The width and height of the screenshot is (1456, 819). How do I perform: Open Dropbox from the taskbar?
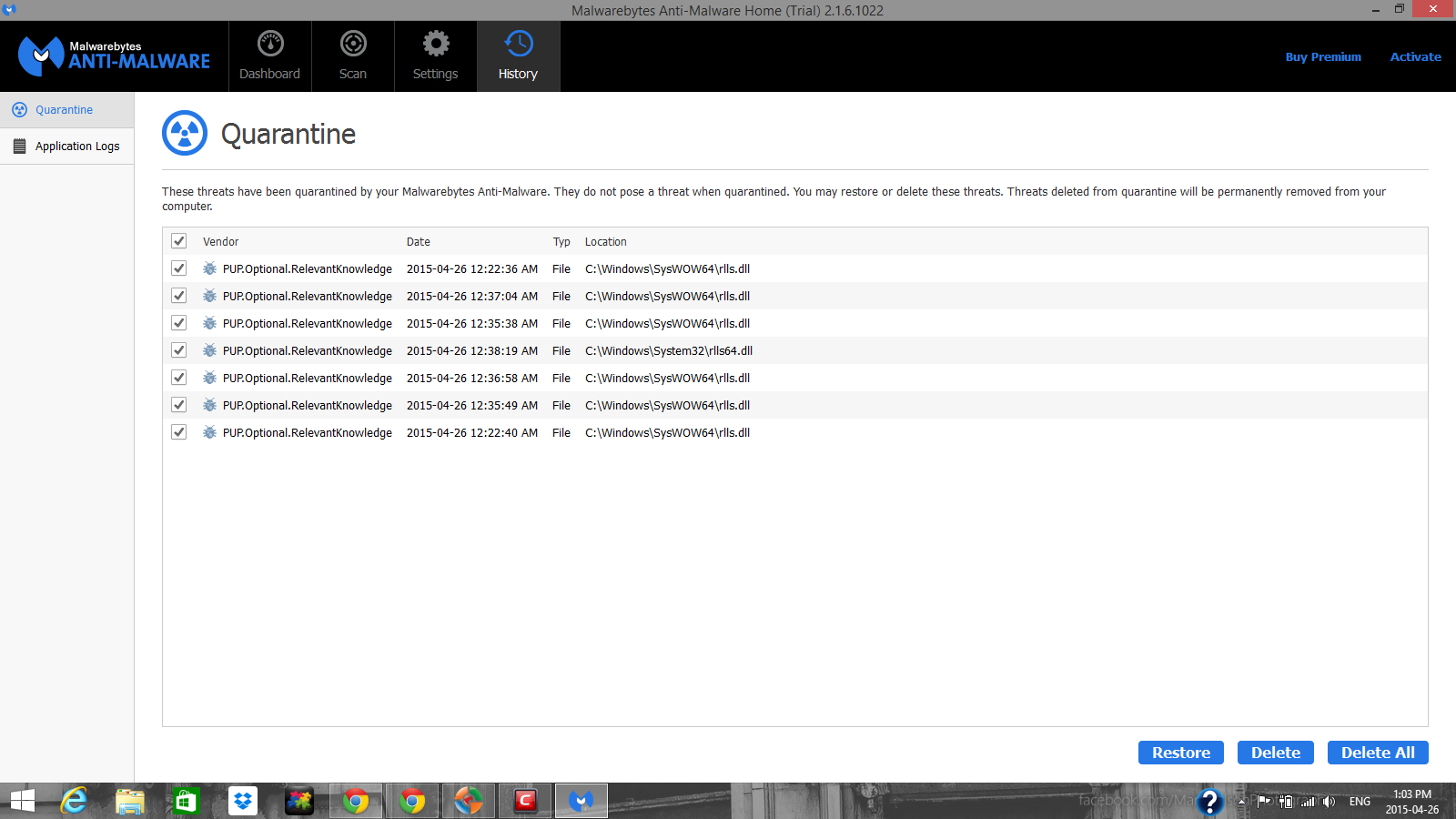click(243, 801)
